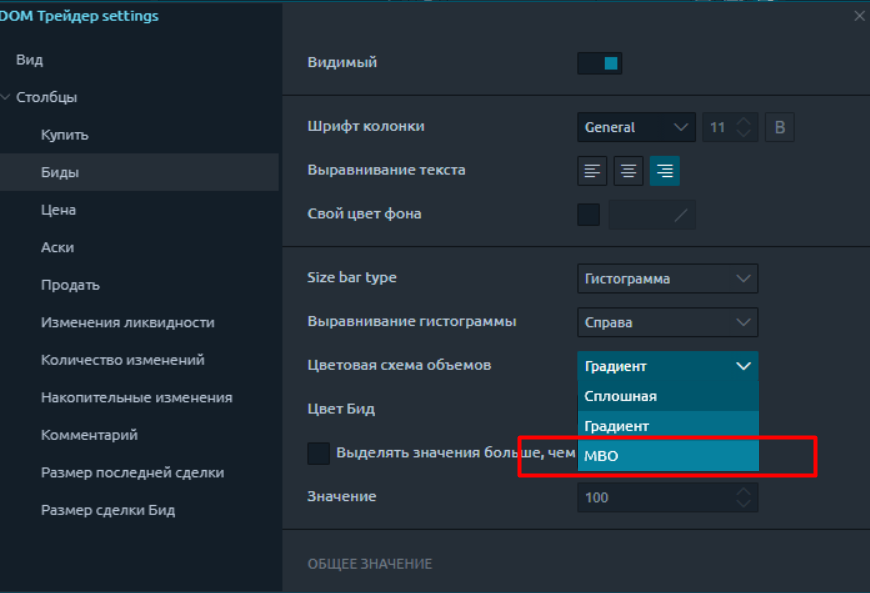Choose MBO from the color scheme list
Viewport: 870px width, 593px height.
click(668, 456)
